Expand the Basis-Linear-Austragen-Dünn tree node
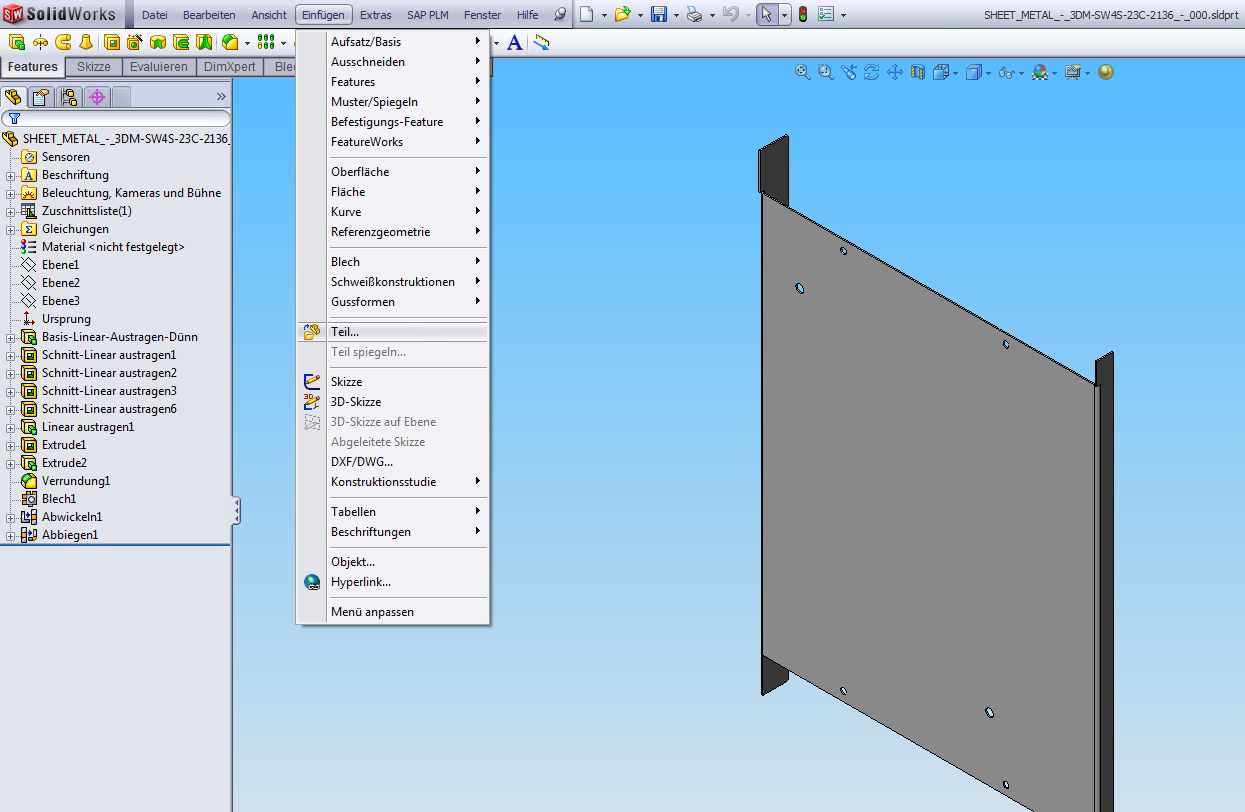 tap(10, 337)
